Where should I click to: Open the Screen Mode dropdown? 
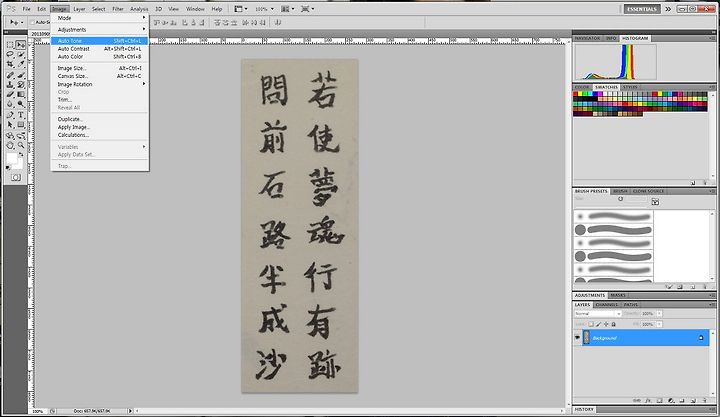307,9
